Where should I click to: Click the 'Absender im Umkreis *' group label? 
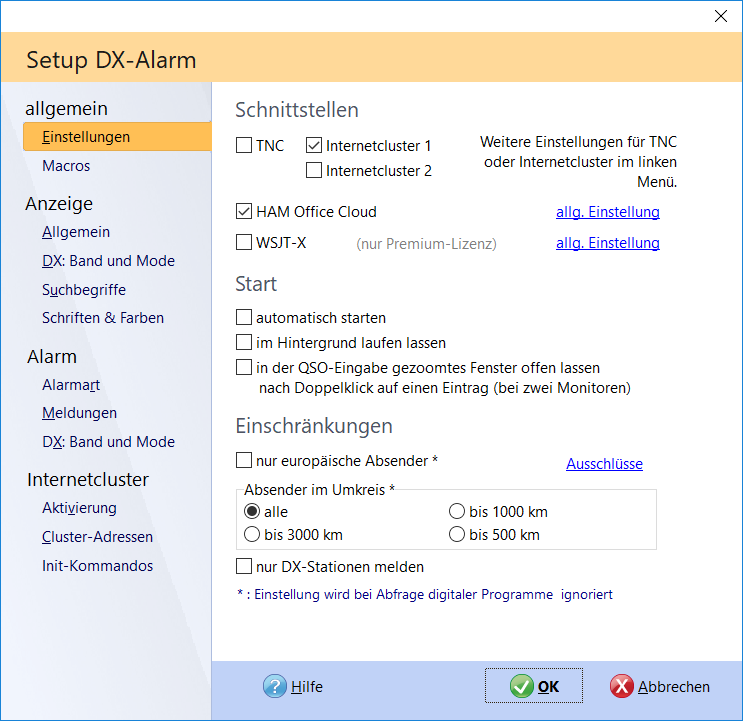pyautogui.click(x=319, y=489)
